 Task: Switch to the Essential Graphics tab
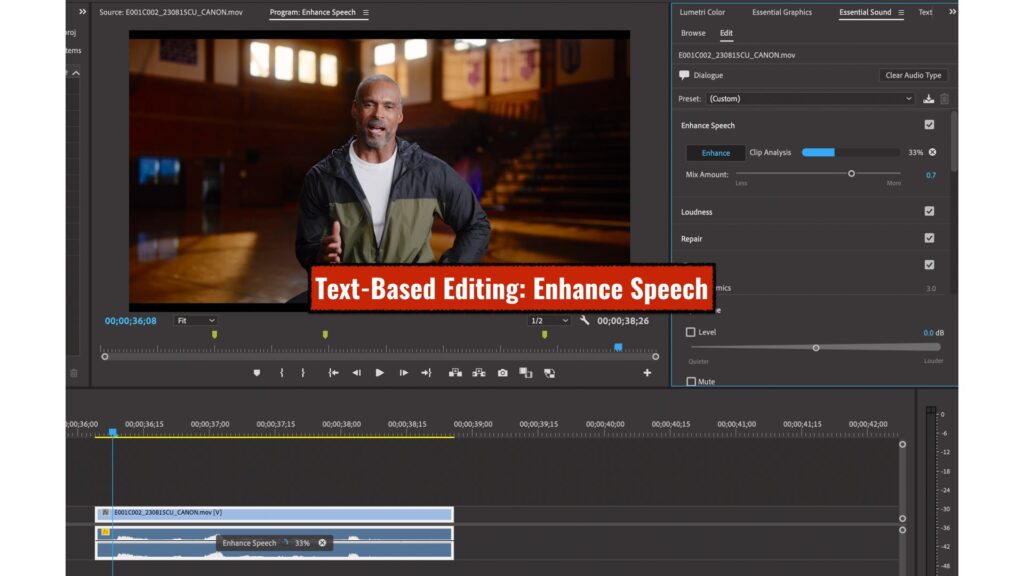click(x=782, y=12)
